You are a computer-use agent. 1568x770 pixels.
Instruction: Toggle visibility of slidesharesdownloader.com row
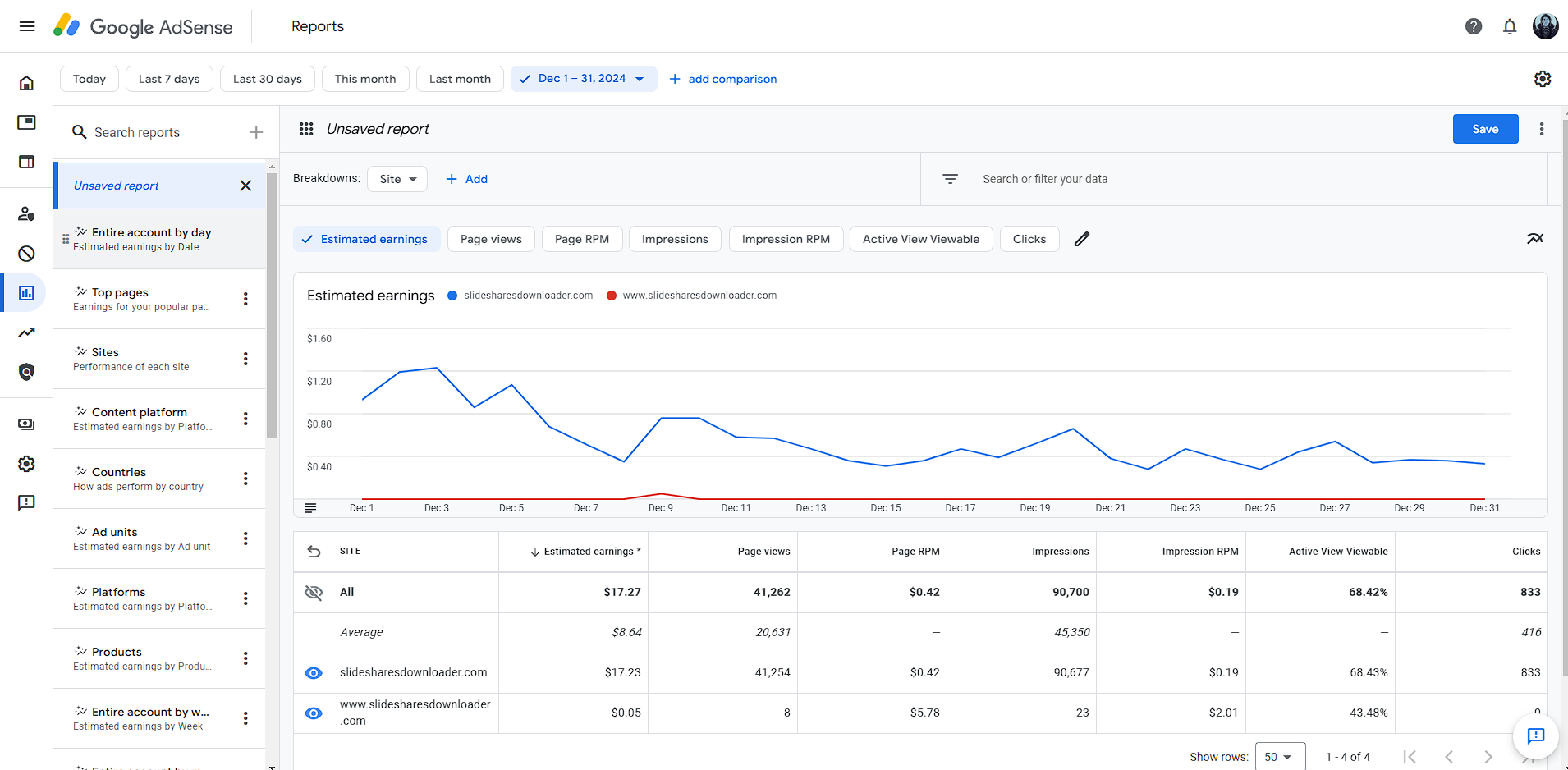(x=314, y=673)
